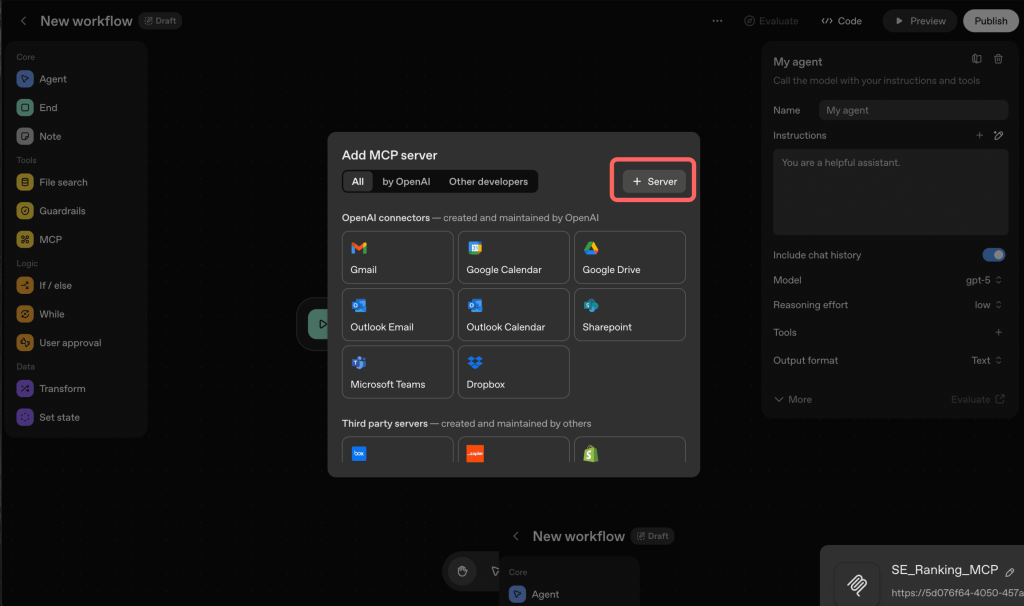1024x606 pixels.
Task: Toggle Include chat history switch
Action: (x=993, y=255)
